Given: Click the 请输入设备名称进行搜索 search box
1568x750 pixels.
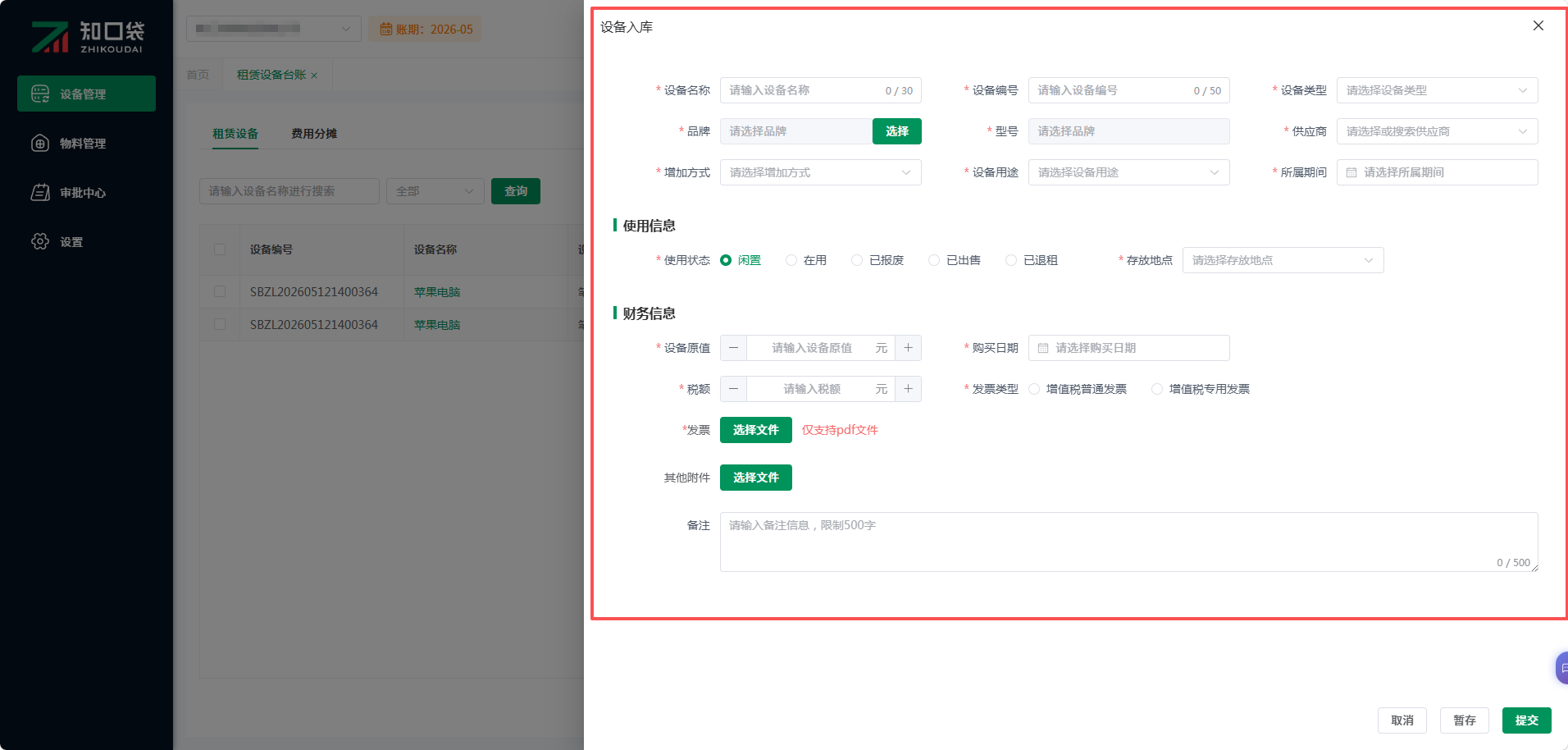Looking at the screenshot, I should (289, 191).
